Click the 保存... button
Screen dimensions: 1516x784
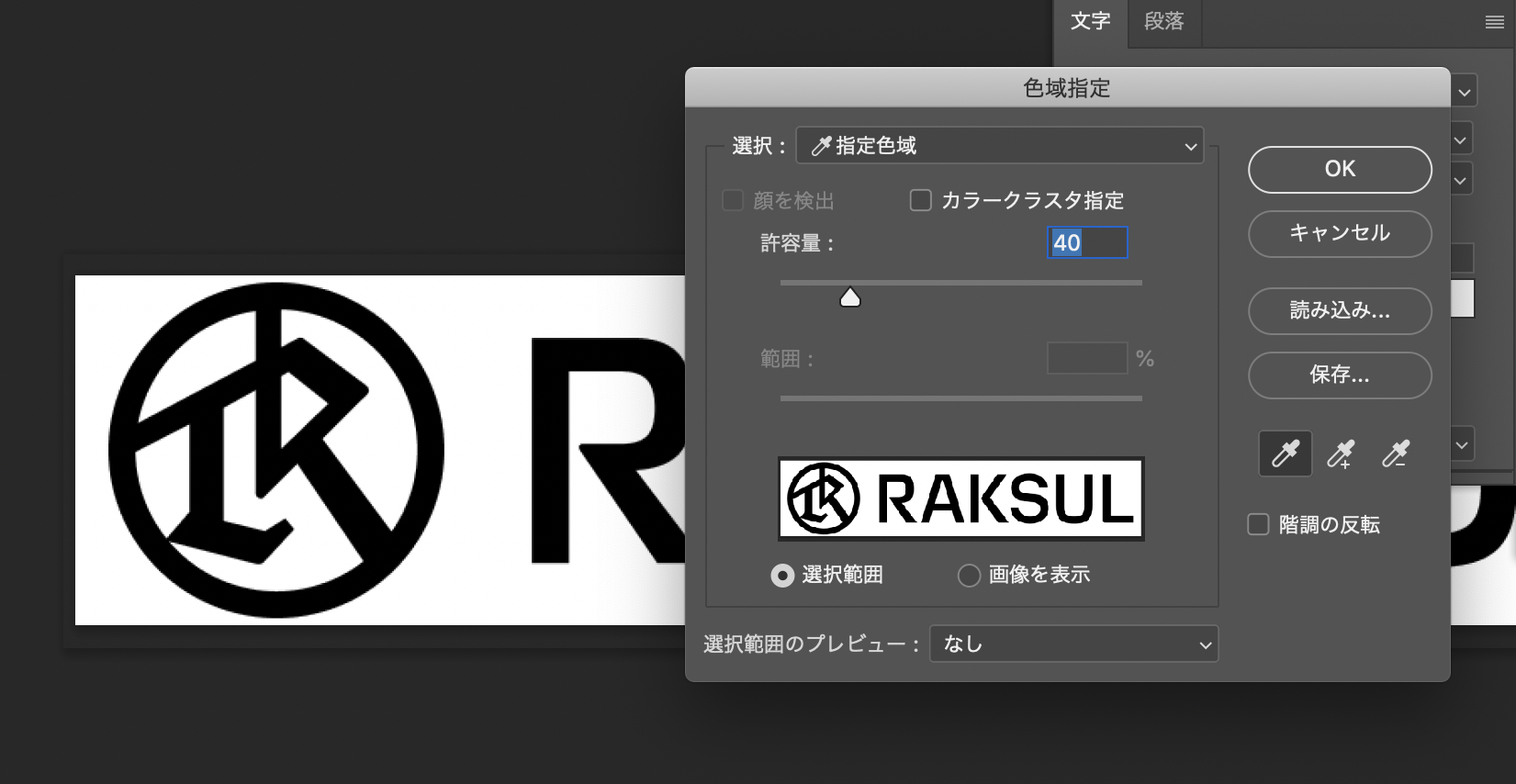[1340, 375]
